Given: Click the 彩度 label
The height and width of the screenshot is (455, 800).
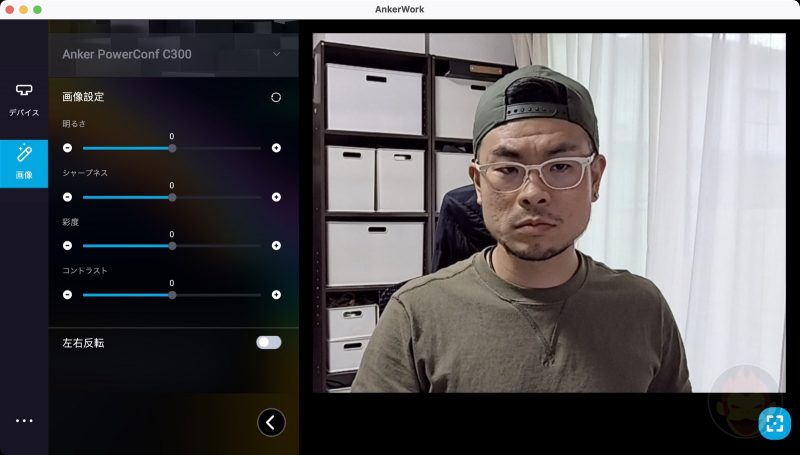Looking at the screenshot, I should tap(70, 222).
